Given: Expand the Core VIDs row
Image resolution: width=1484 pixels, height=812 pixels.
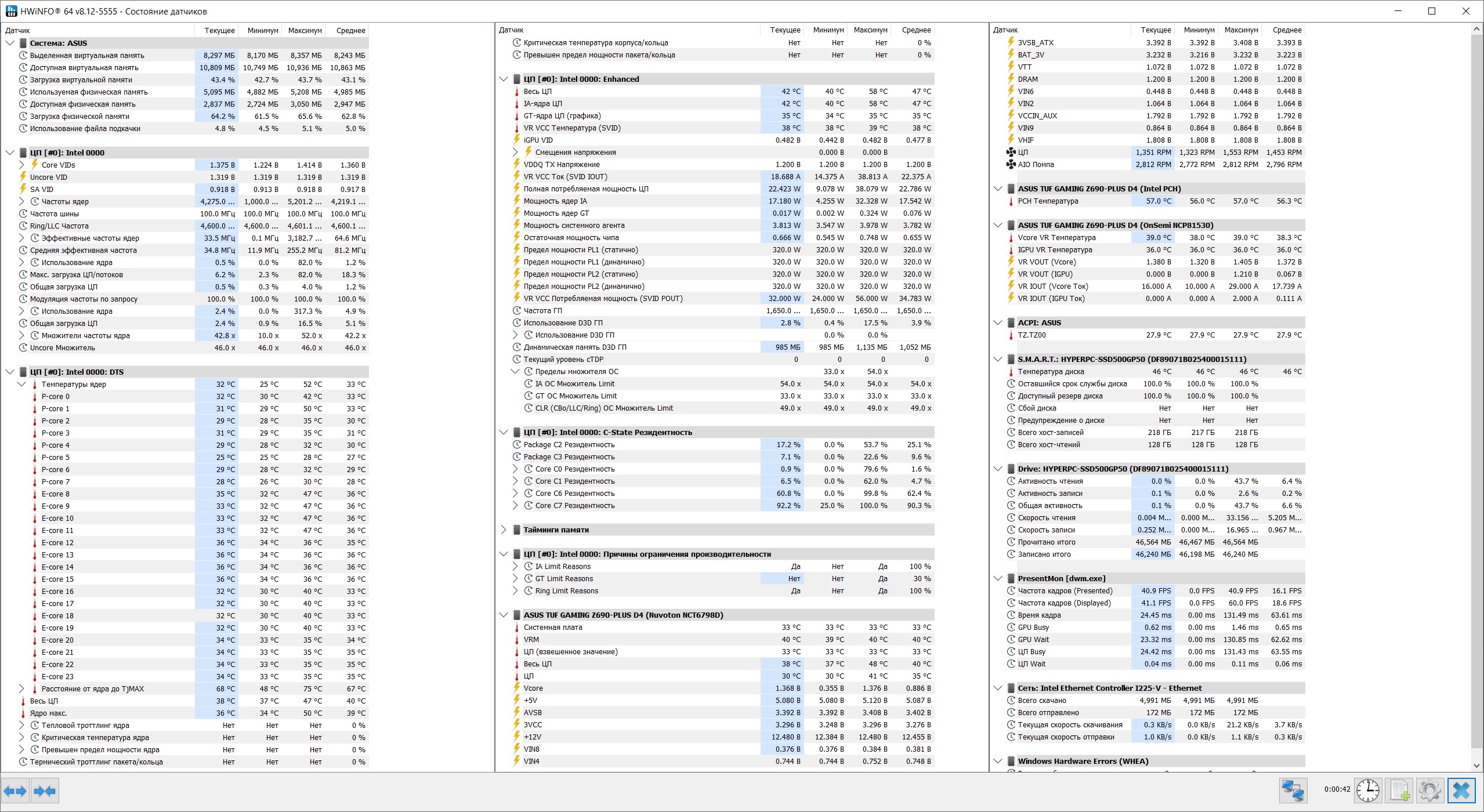Looking at the screenshot, I should [x=21, y=165].
